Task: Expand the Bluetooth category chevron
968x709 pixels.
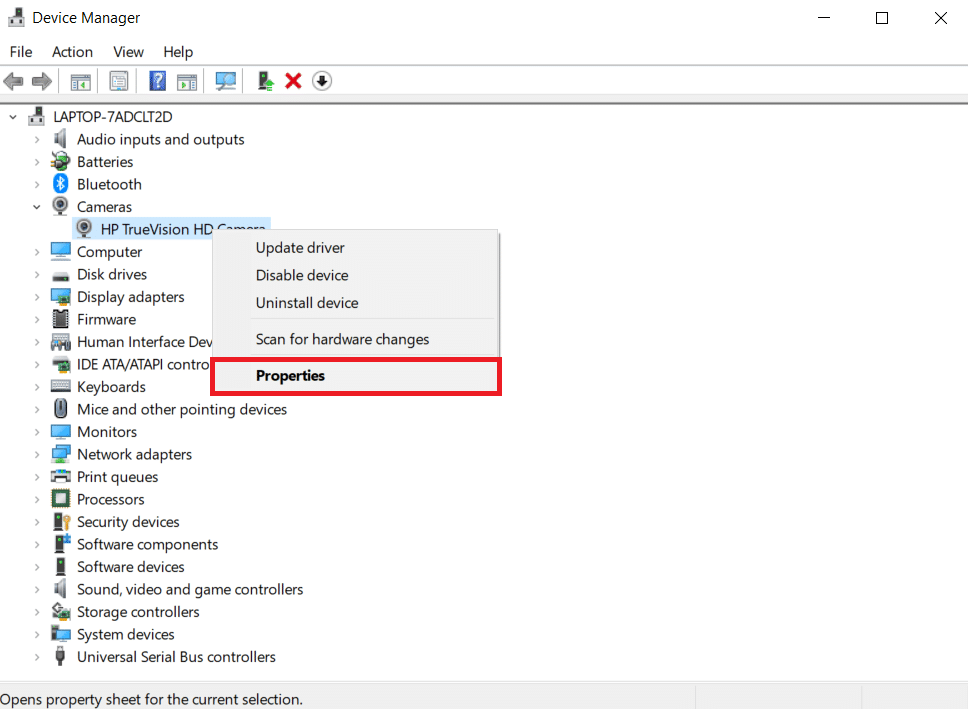Action: (37, 184)
